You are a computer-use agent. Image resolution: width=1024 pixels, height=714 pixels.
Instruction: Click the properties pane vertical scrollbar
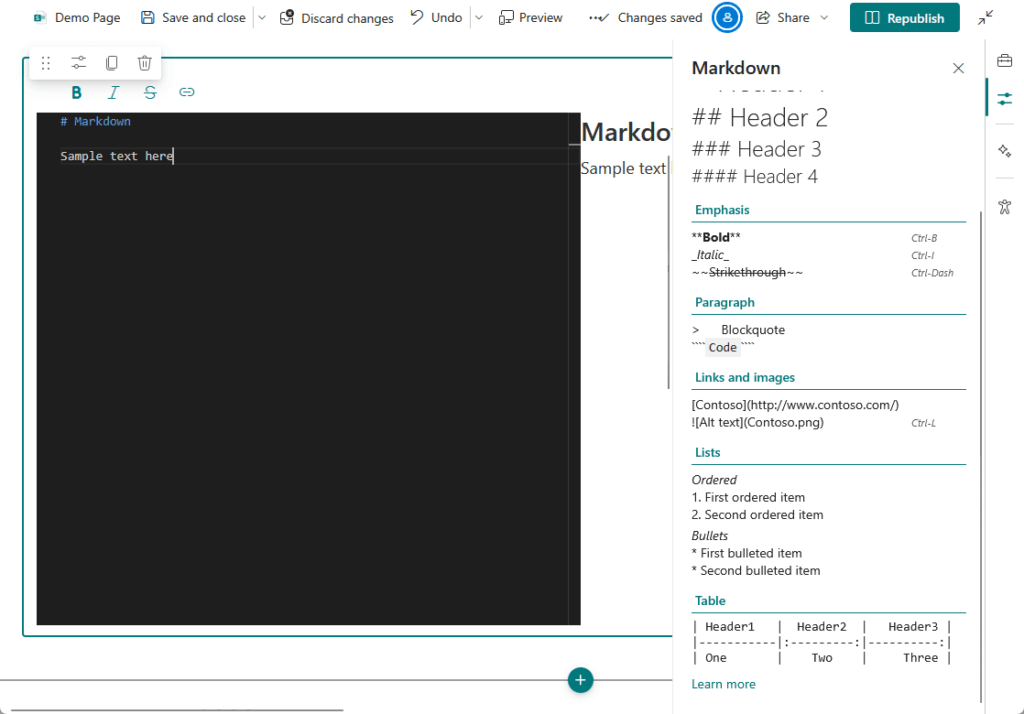pyautogui.click(x=980, y=457)
